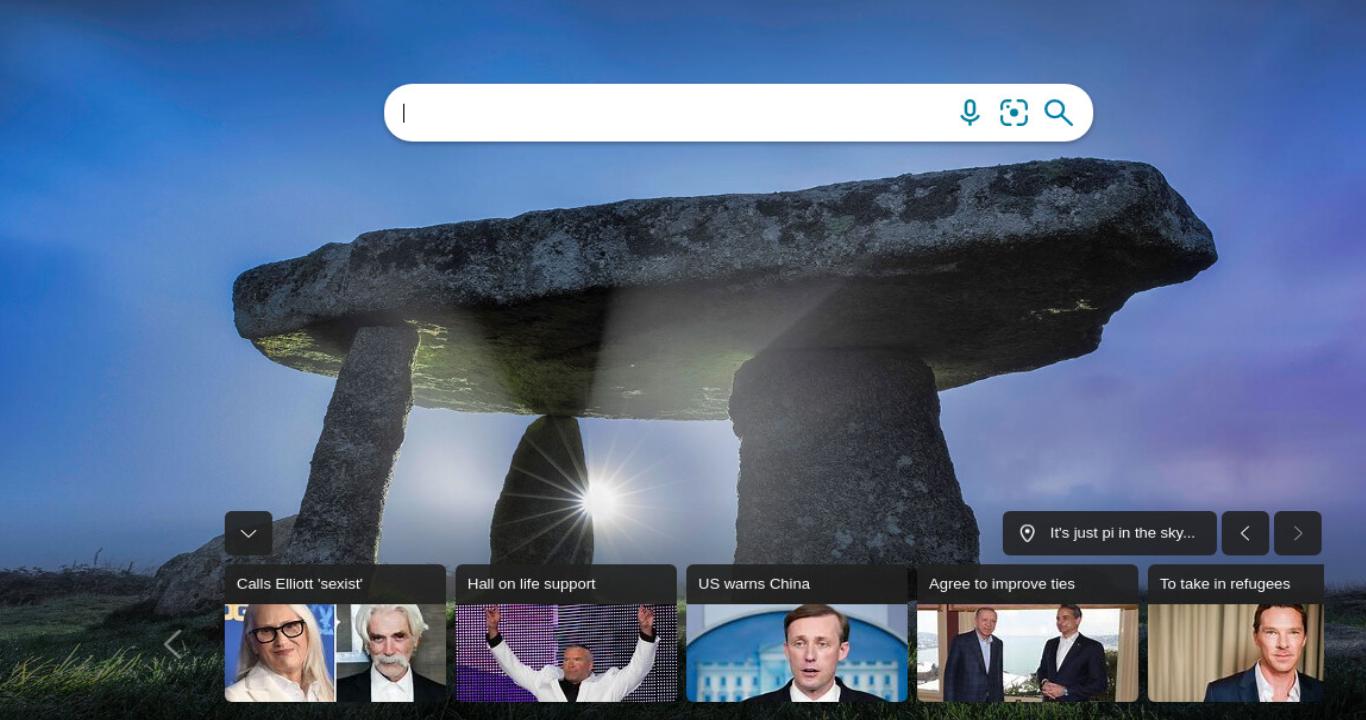Click the Agree to improve ties photo
Viewport: 1366px width, 720px height.
tap(1028, 653)
